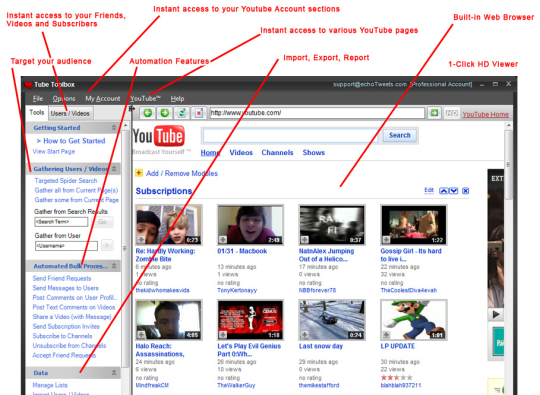Click Send Messages to Users link
Image resolution: width=540 pixels, height=395 pixels.
click(65, 288)
